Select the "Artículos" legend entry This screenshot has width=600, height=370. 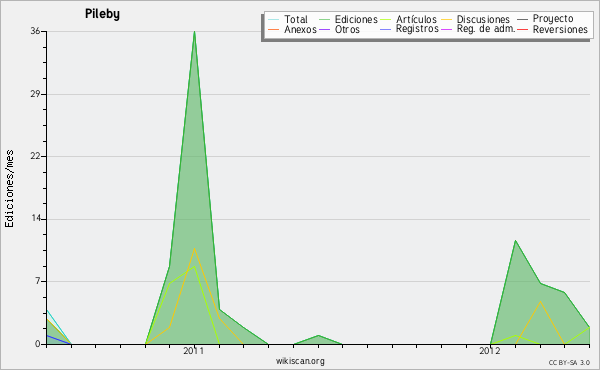[x=416, y=19]
